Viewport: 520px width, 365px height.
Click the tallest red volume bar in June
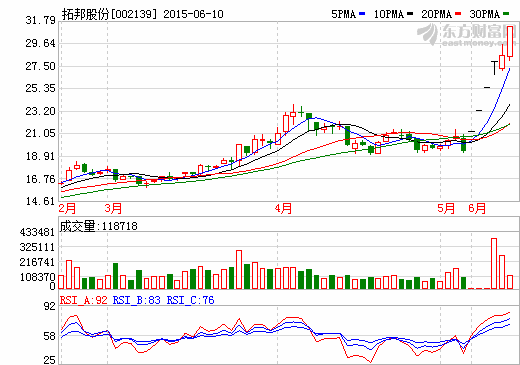[494, 263]
